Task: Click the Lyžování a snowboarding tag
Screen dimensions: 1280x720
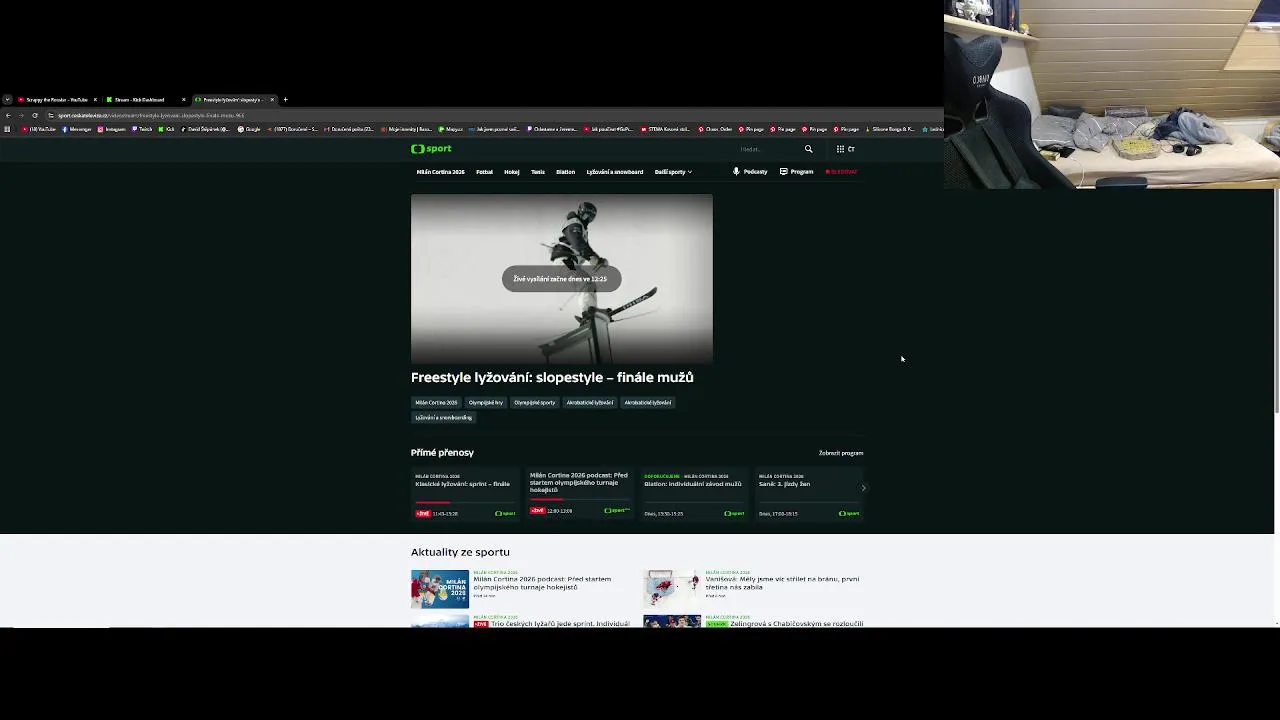Action: pos(443,418)
